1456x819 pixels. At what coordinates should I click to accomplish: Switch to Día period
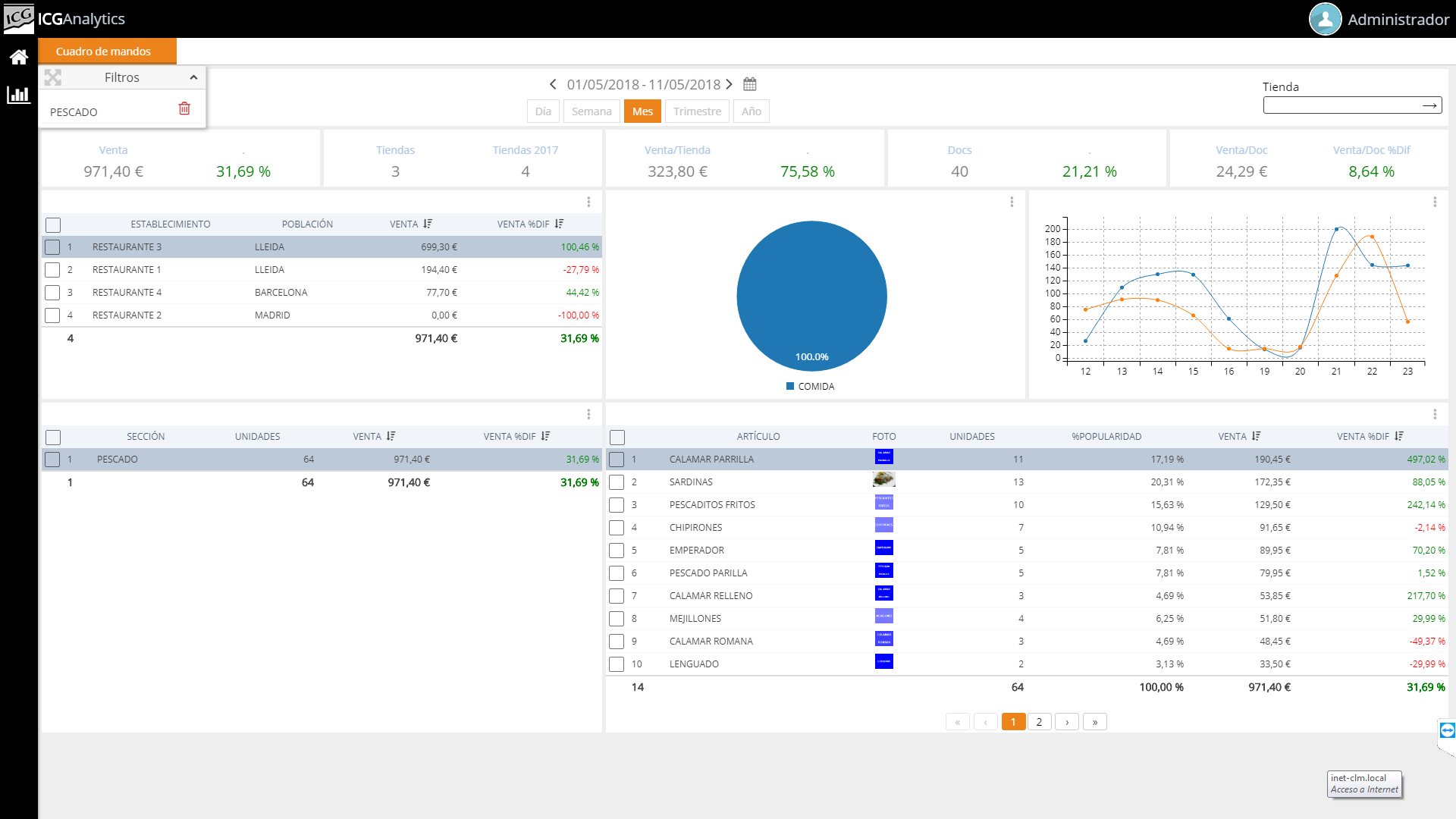pos(543,111)
